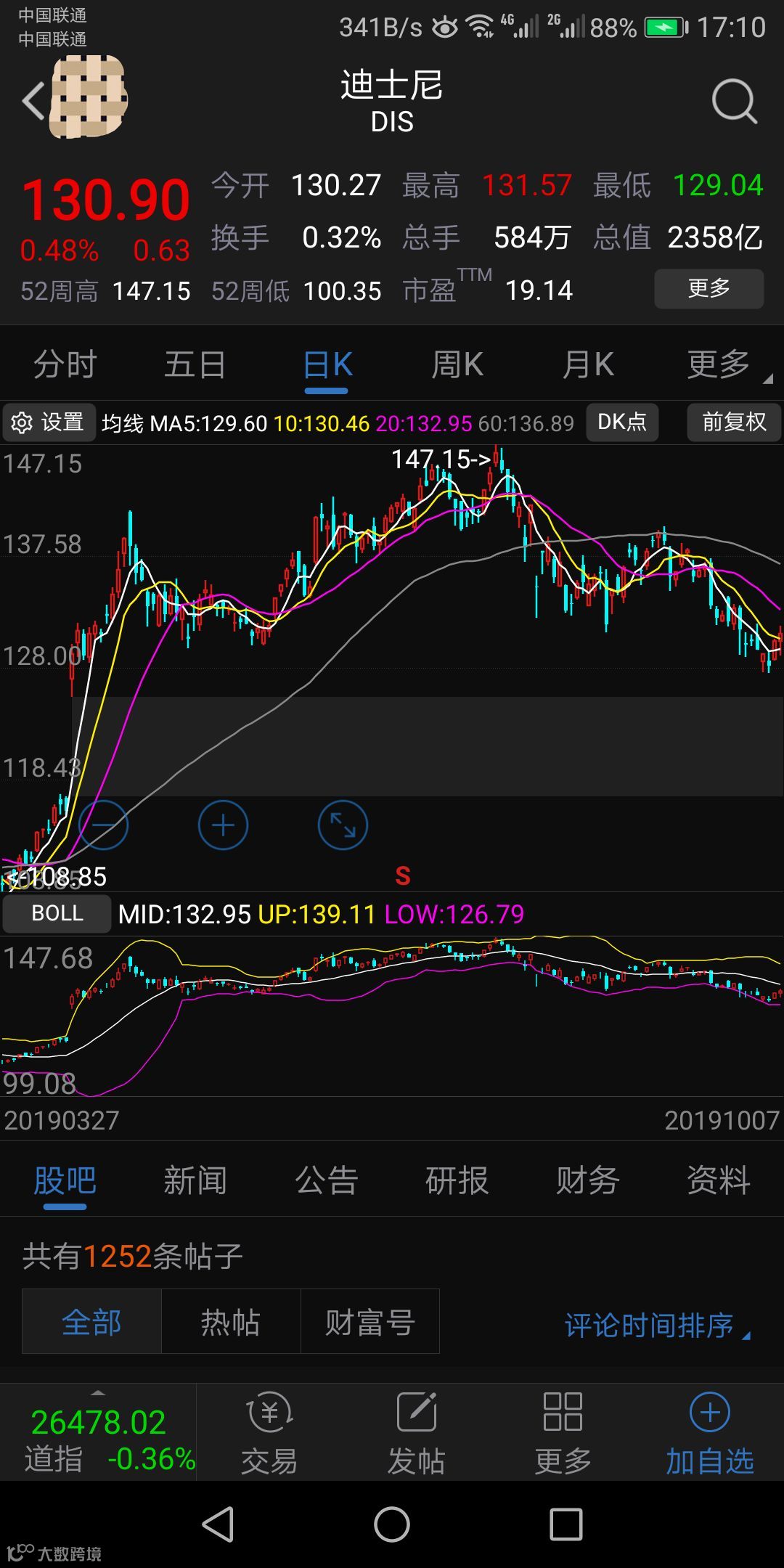
Task: Select the 财富号 posts filter
Action: point(370,1322)
